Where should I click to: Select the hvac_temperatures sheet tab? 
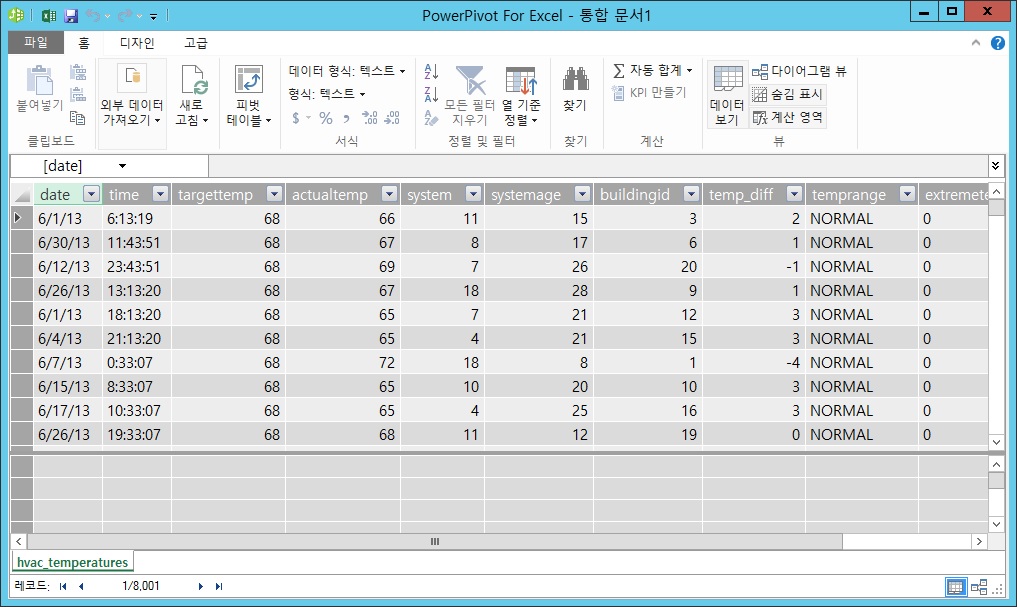(73, 562)
